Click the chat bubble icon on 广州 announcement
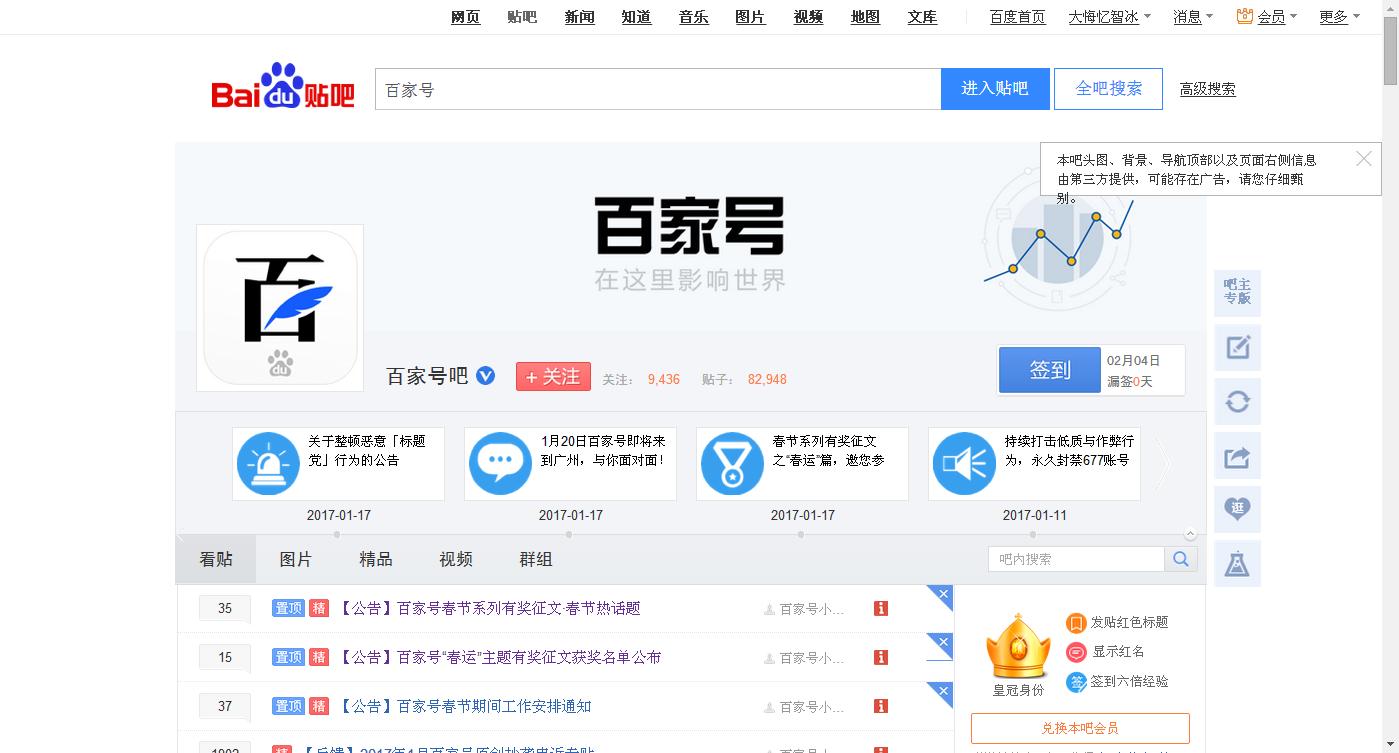Screen dimensions: 1399x753 click(500, 463)
